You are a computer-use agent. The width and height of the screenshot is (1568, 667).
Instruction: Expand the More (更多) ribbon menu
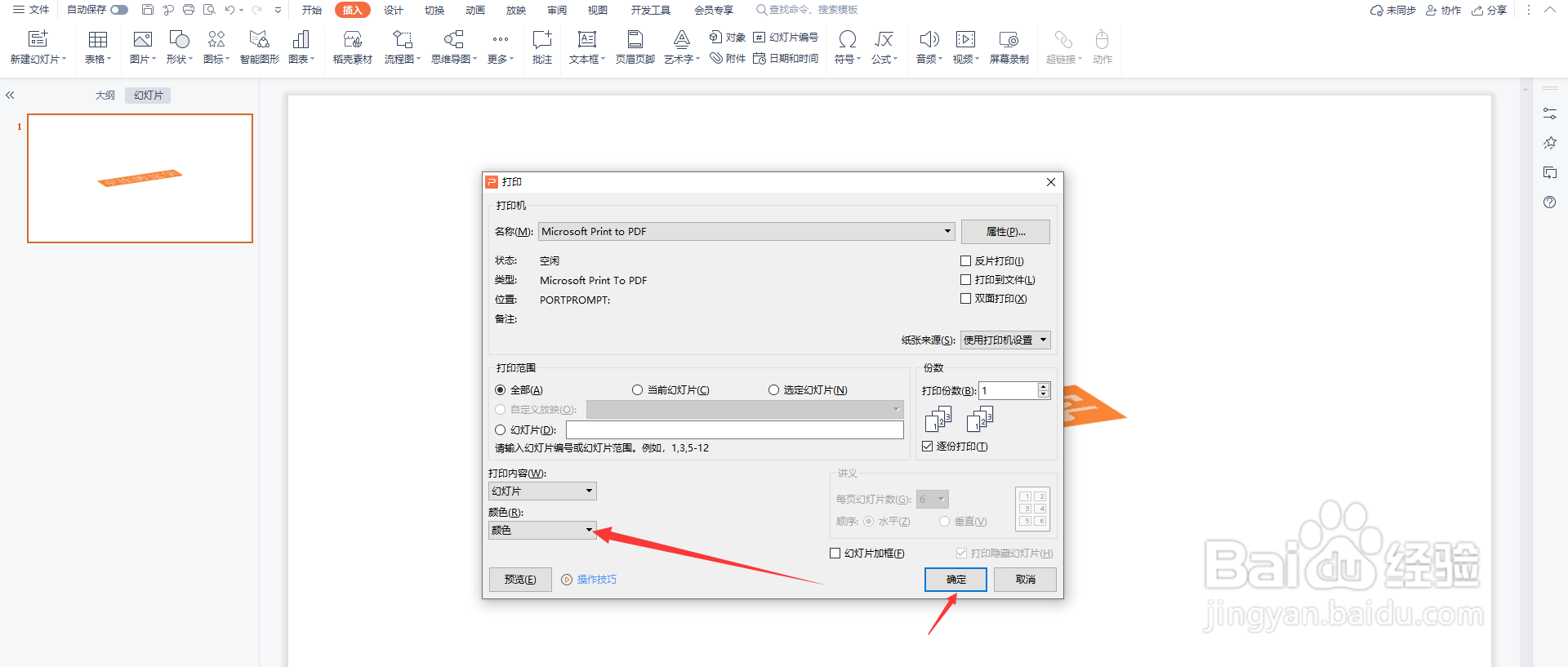click(501, 47)
